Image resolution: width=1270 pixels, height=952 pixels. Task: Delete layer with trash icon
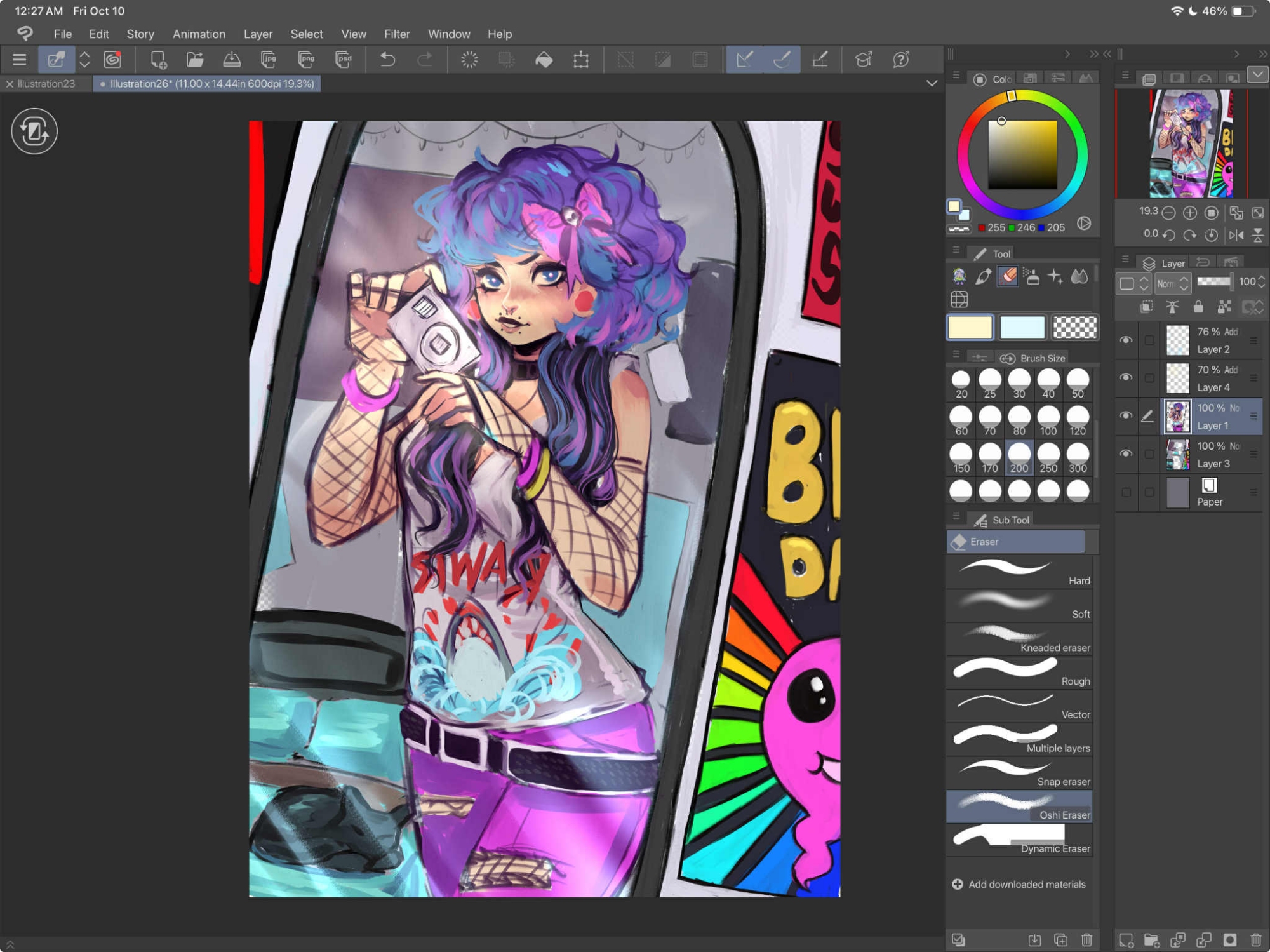1256,939
